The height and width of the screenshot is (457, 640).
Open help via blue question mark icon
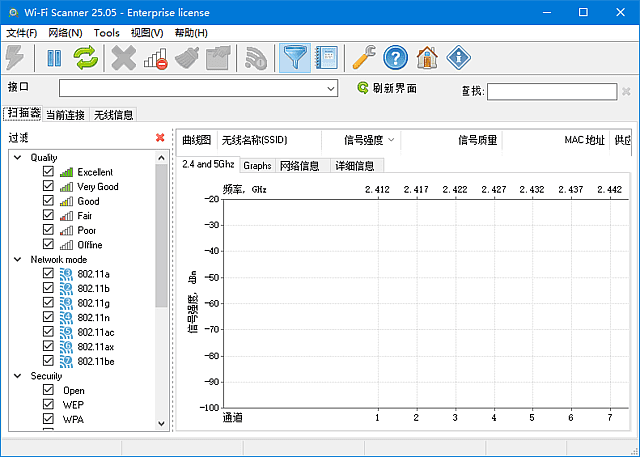point(396,58)
